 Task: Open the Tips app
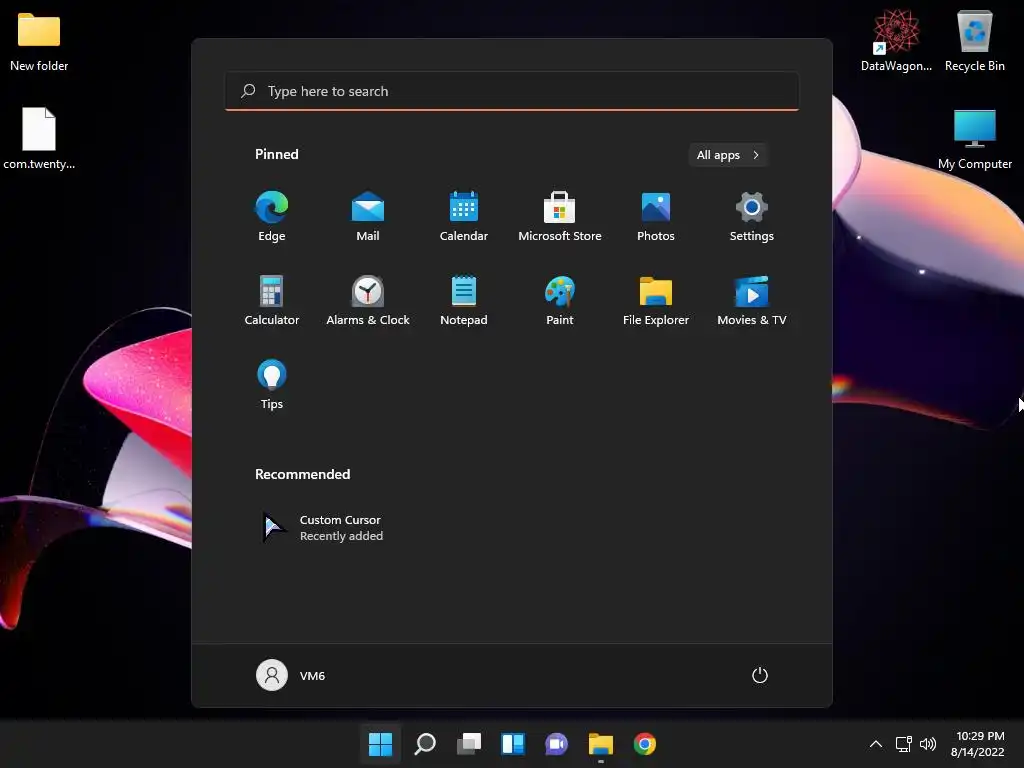pos(272,385)
